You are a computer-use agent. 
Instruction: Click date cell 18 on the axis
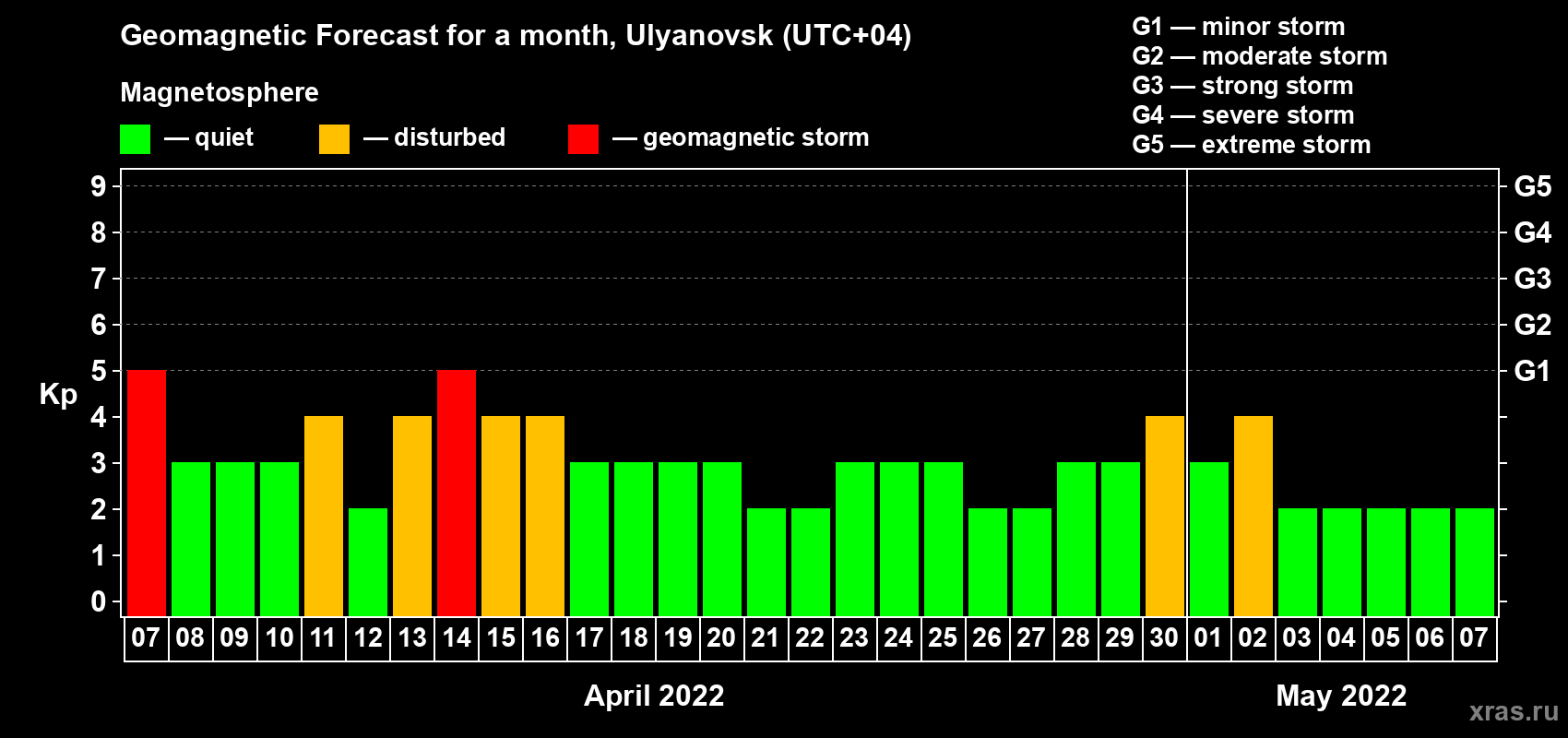point(634,638)
